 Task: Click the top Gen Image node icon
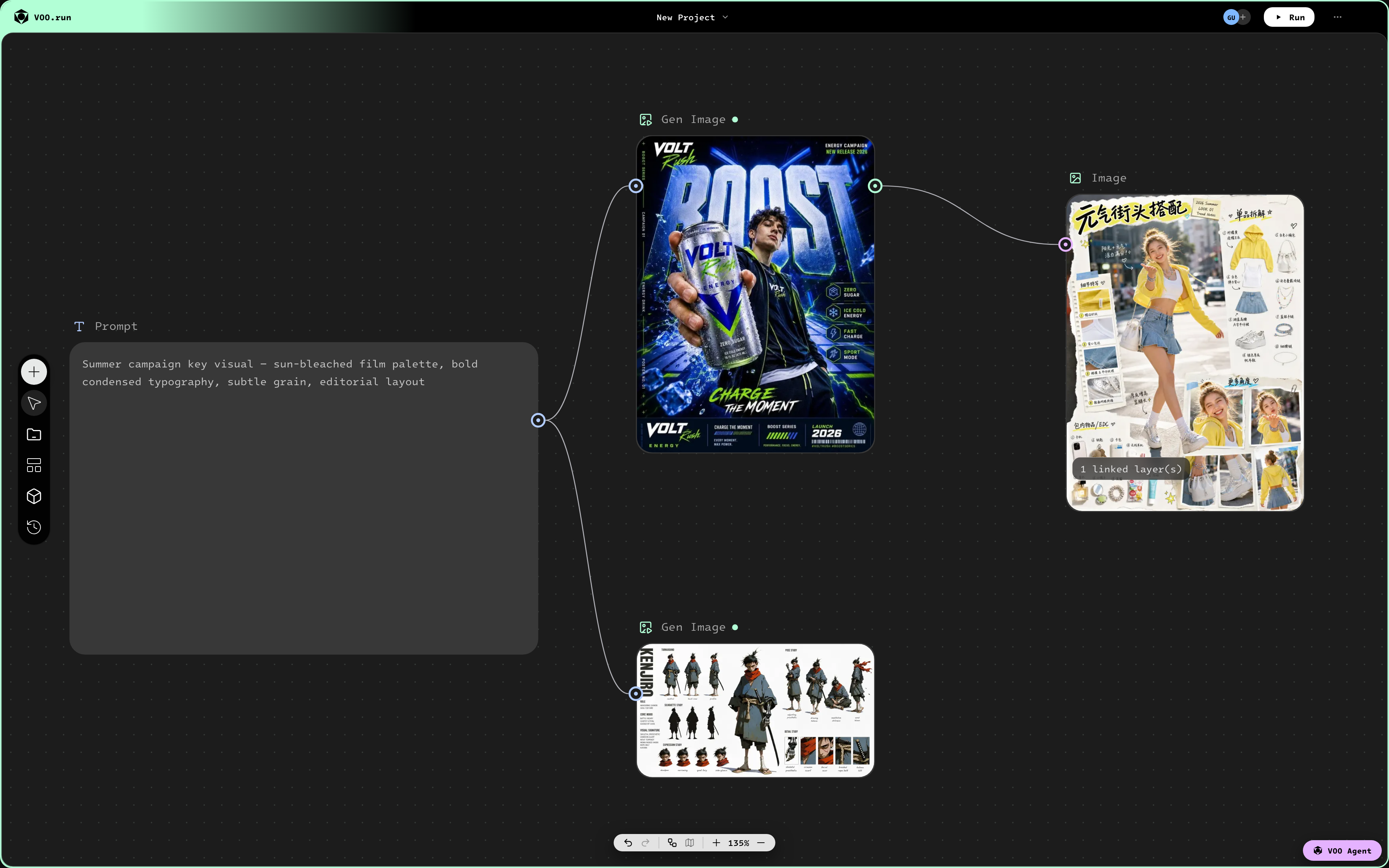(646, 119)
